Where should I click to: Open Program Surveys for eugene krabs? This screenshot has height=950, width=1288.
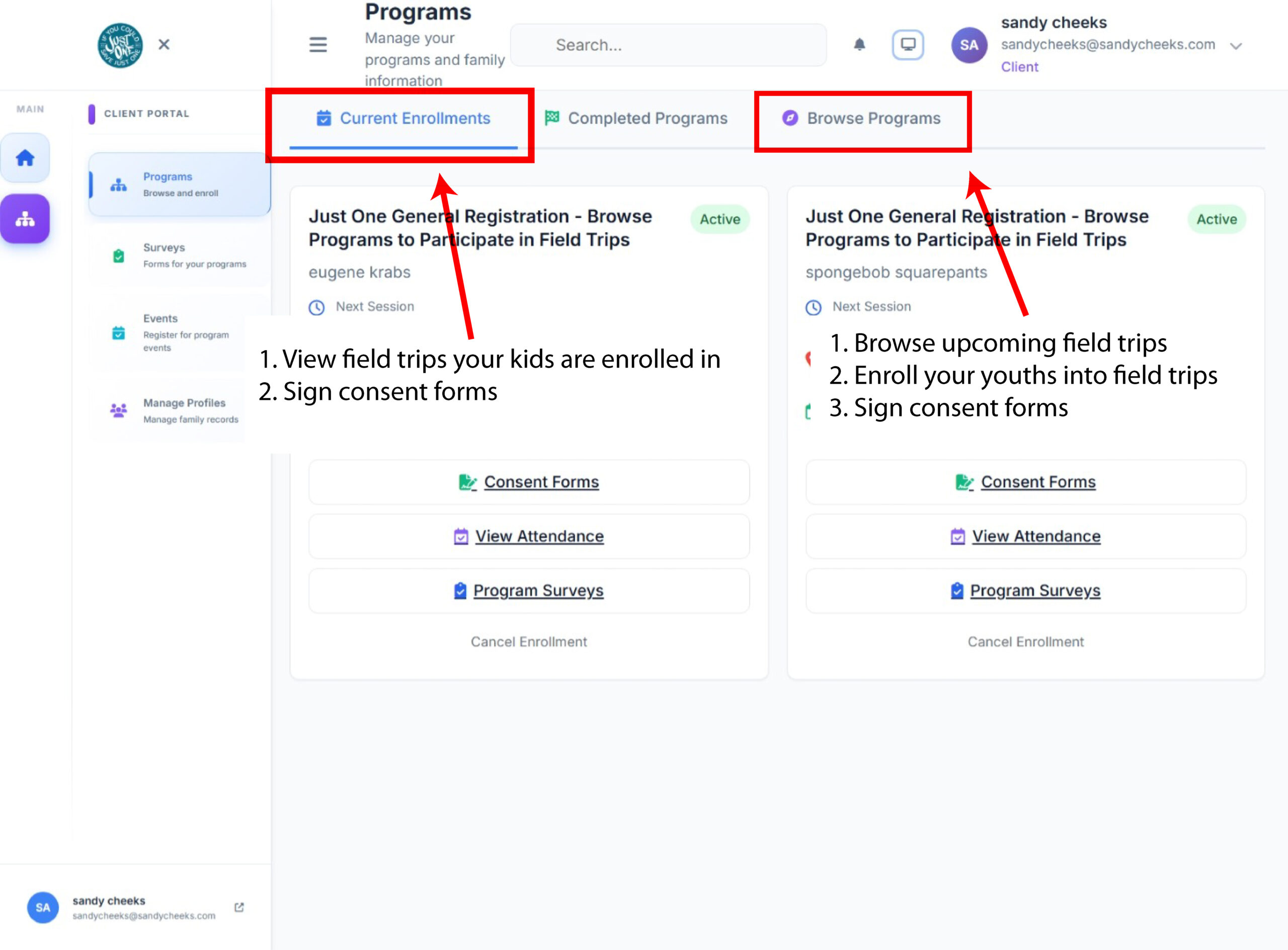coord(529,590)
